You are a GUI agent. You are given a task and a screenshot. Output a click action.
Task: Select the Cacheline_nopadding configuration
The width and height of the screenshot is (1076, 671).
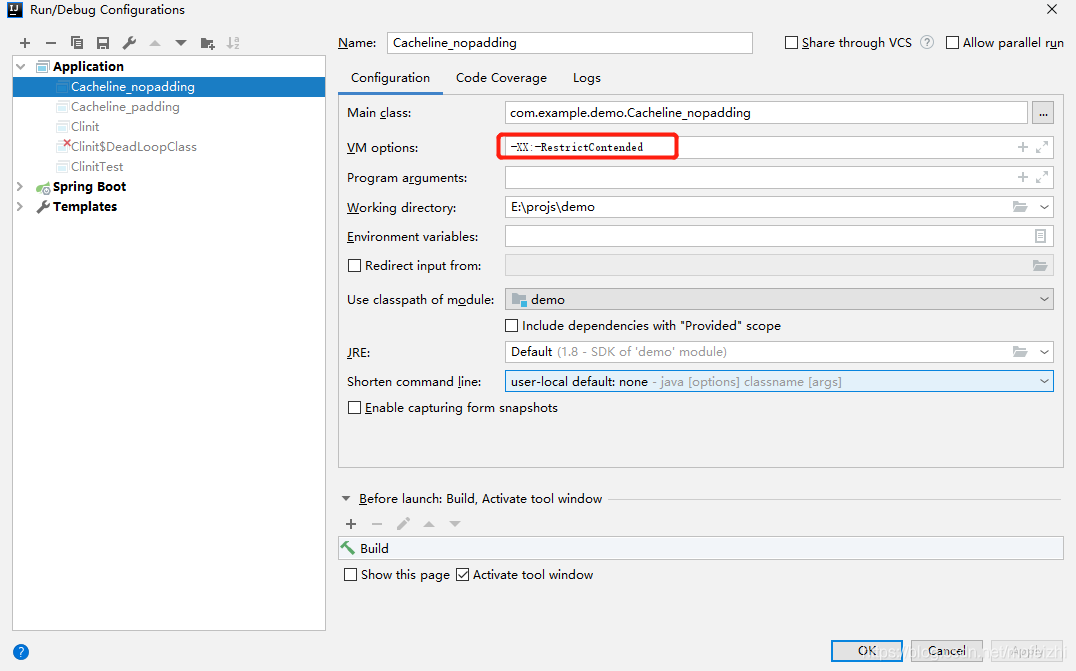[x=169, y=86]
